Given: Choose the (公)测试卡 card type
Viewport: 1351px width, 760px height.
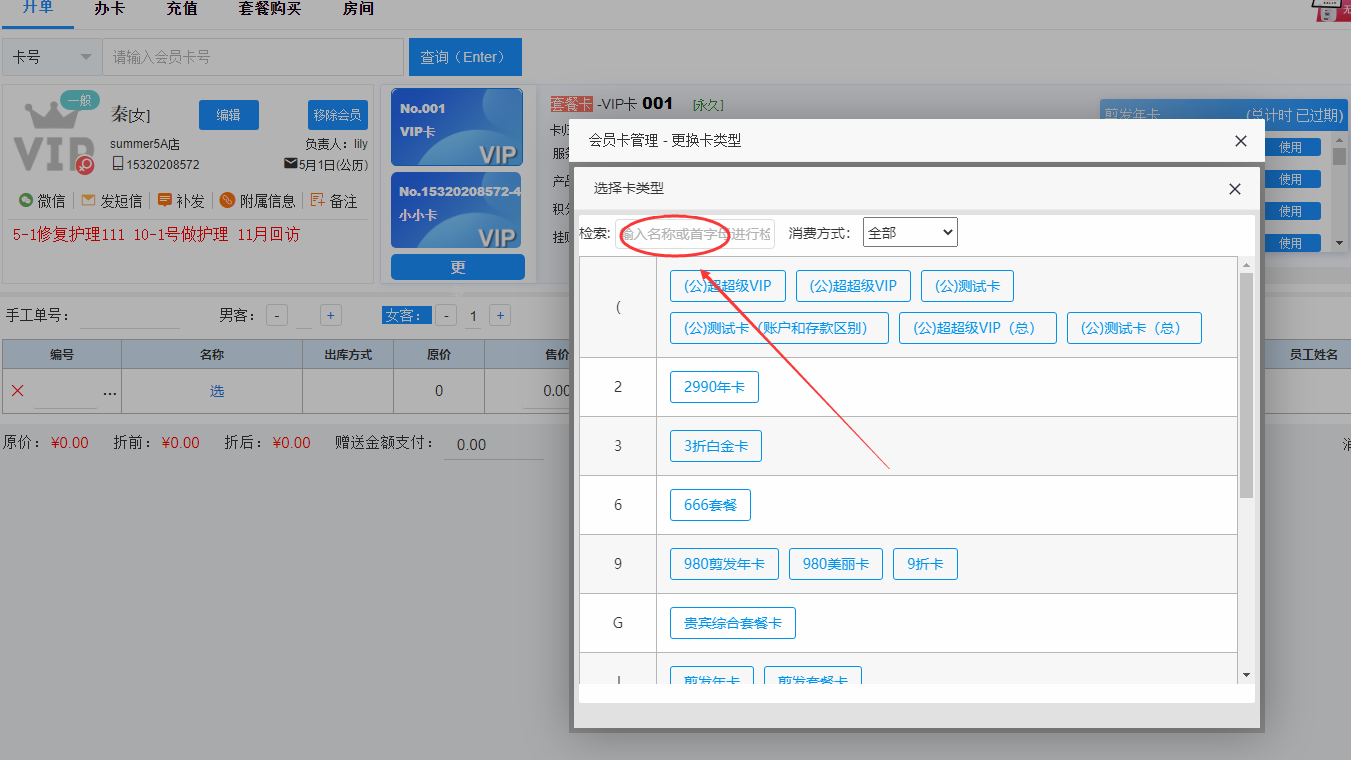Looking at the screenshot, I should pos(967,286).
